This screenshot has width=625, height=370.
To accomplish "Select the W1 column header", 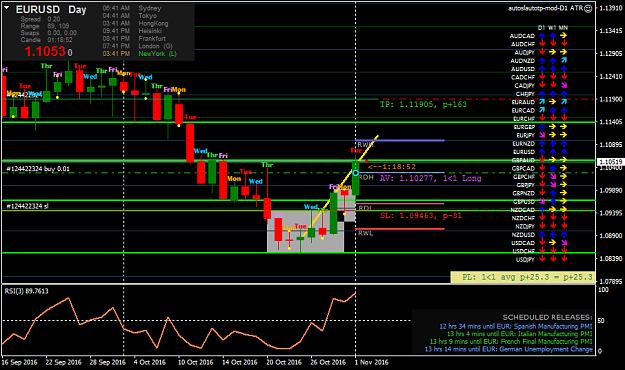I will [x=552, y=28].
